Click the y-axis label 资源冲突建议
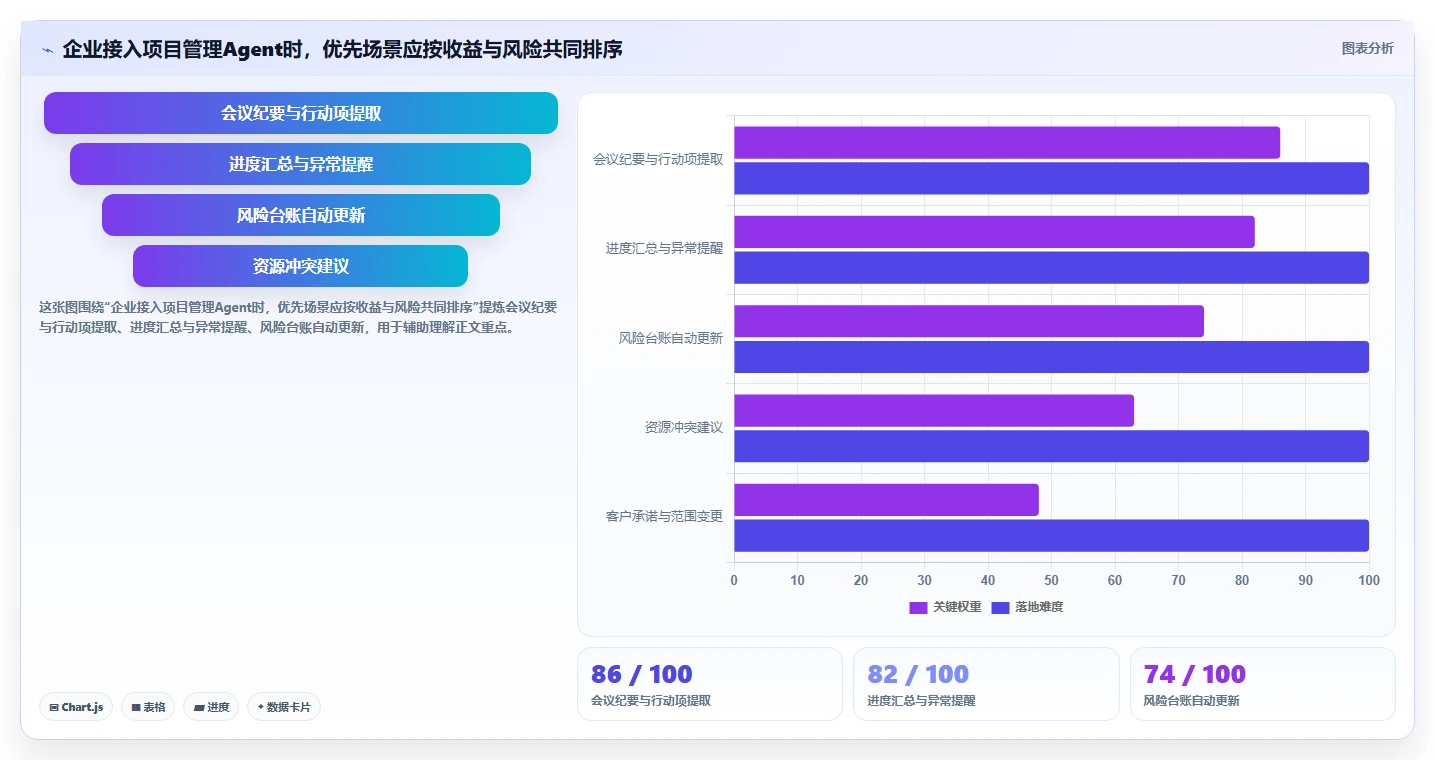 point(683,427)
